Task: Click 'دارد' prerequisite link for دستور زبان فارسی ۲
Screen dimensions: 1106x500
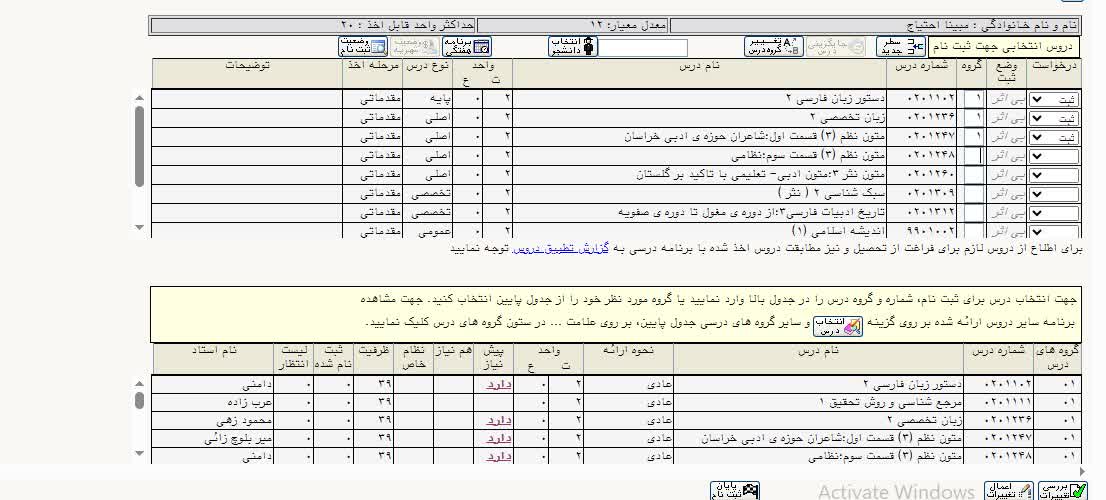Action: click(x=497, y=384)
